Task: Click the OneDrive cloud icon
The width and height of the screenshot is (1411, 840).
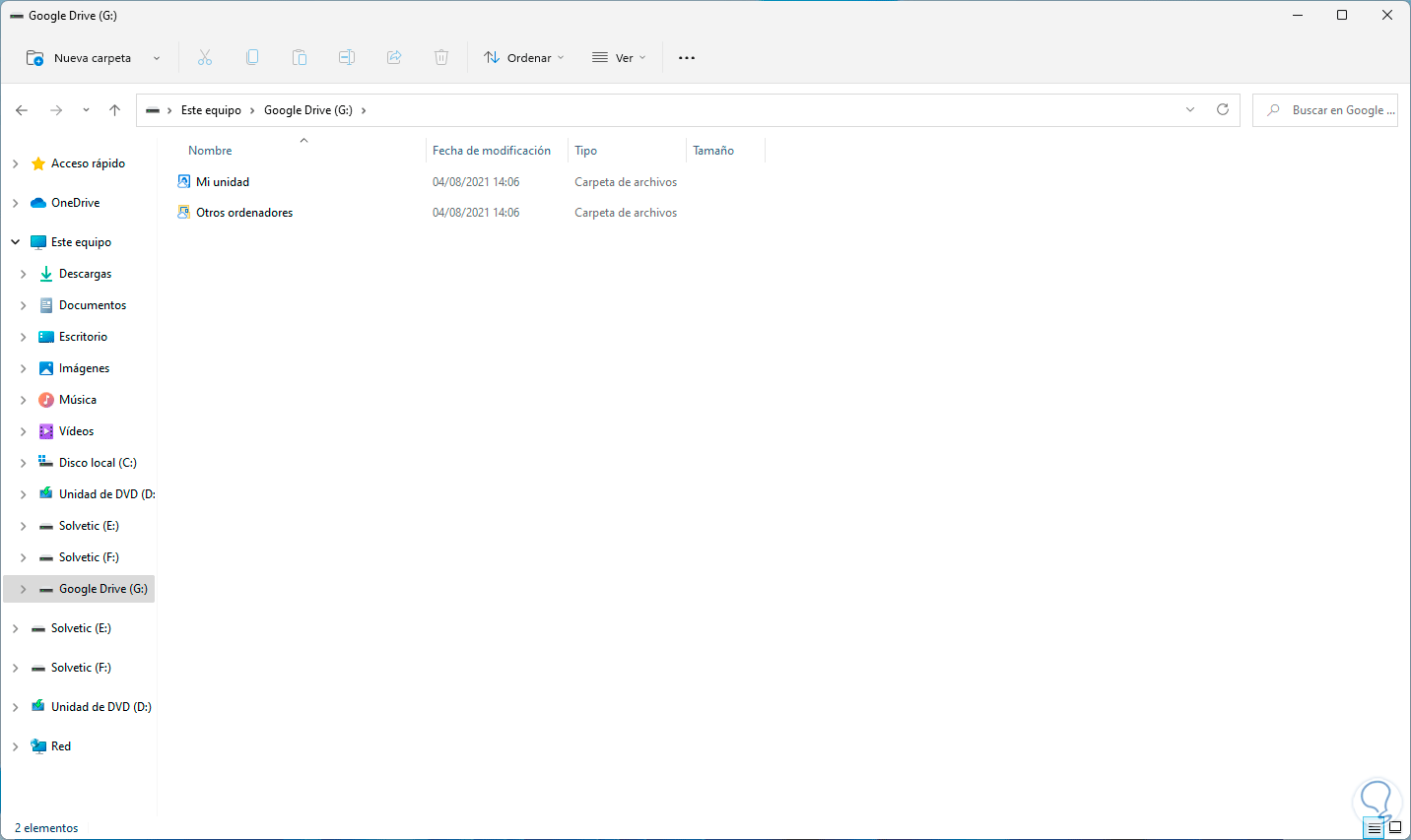Action: [x=38, y=203]
